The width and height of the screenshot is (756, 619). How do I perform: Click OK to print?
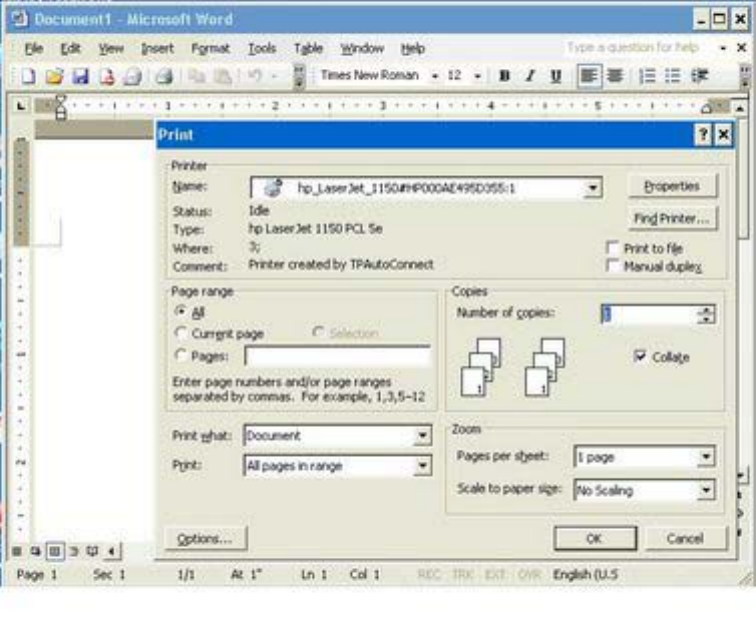[x=594, y=538]
